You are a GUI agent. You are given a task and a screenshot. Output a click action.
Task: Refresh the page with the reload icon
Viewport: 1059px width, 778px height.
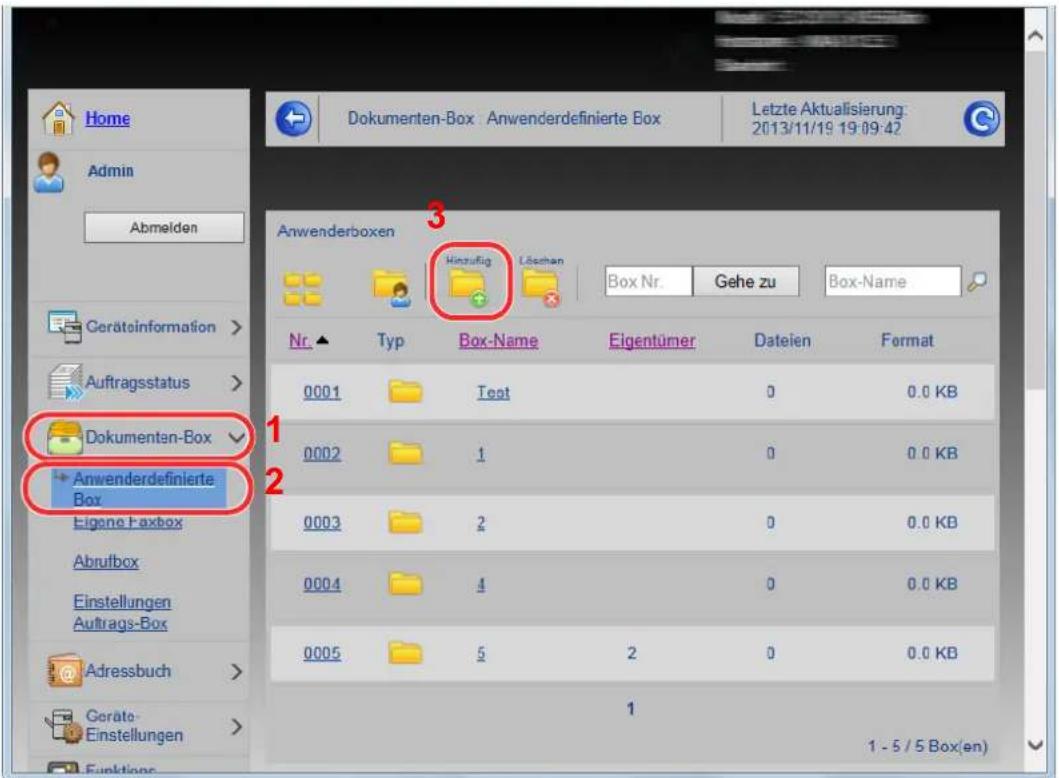[981, 119]
